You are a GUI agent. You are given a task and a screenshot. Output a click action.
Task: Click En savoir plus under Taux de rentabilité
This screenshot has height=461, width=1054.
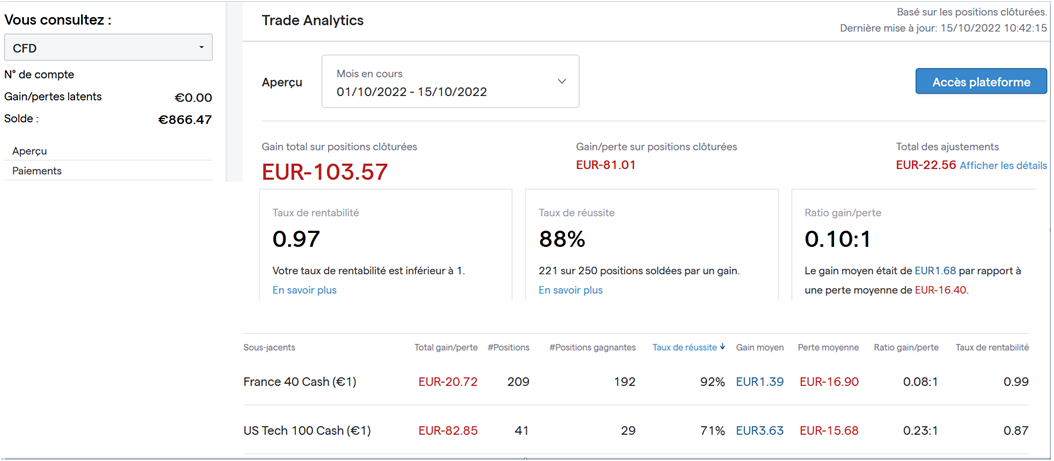(x=304, y=290)
